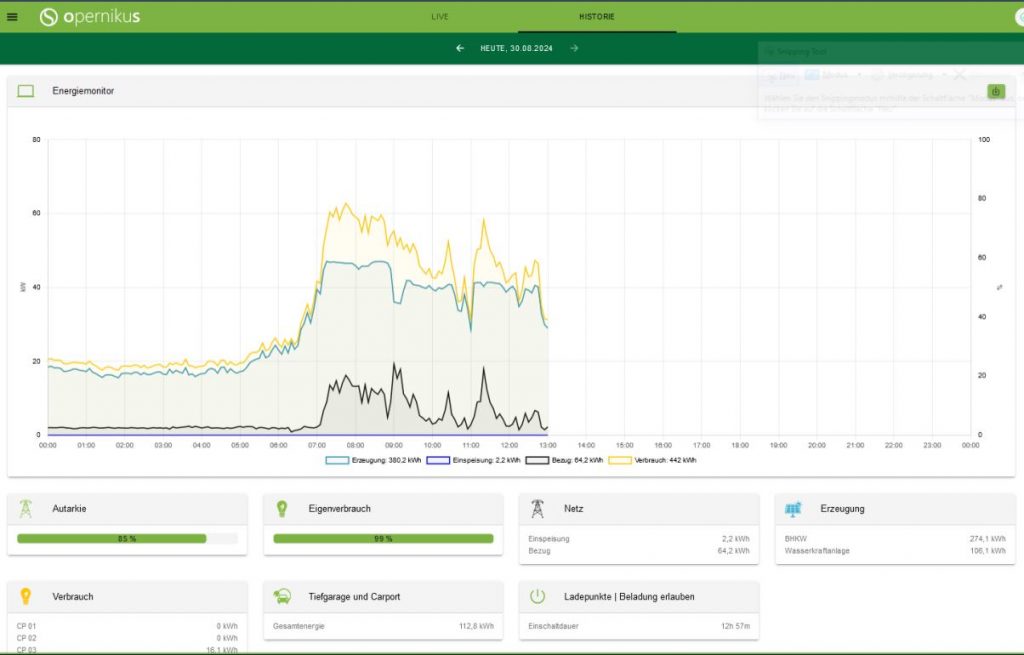Click the Eigenverbrauch bulb icon
Viewport: 1024px width, 655px height.
(x=281, y=508)
